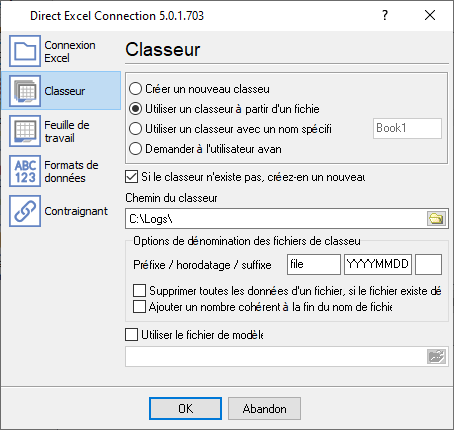The image size is (454, 430).
Task: Enable 'Utiliser le fichier de modèle' checkbox
Action: click(x=132, y=335)
